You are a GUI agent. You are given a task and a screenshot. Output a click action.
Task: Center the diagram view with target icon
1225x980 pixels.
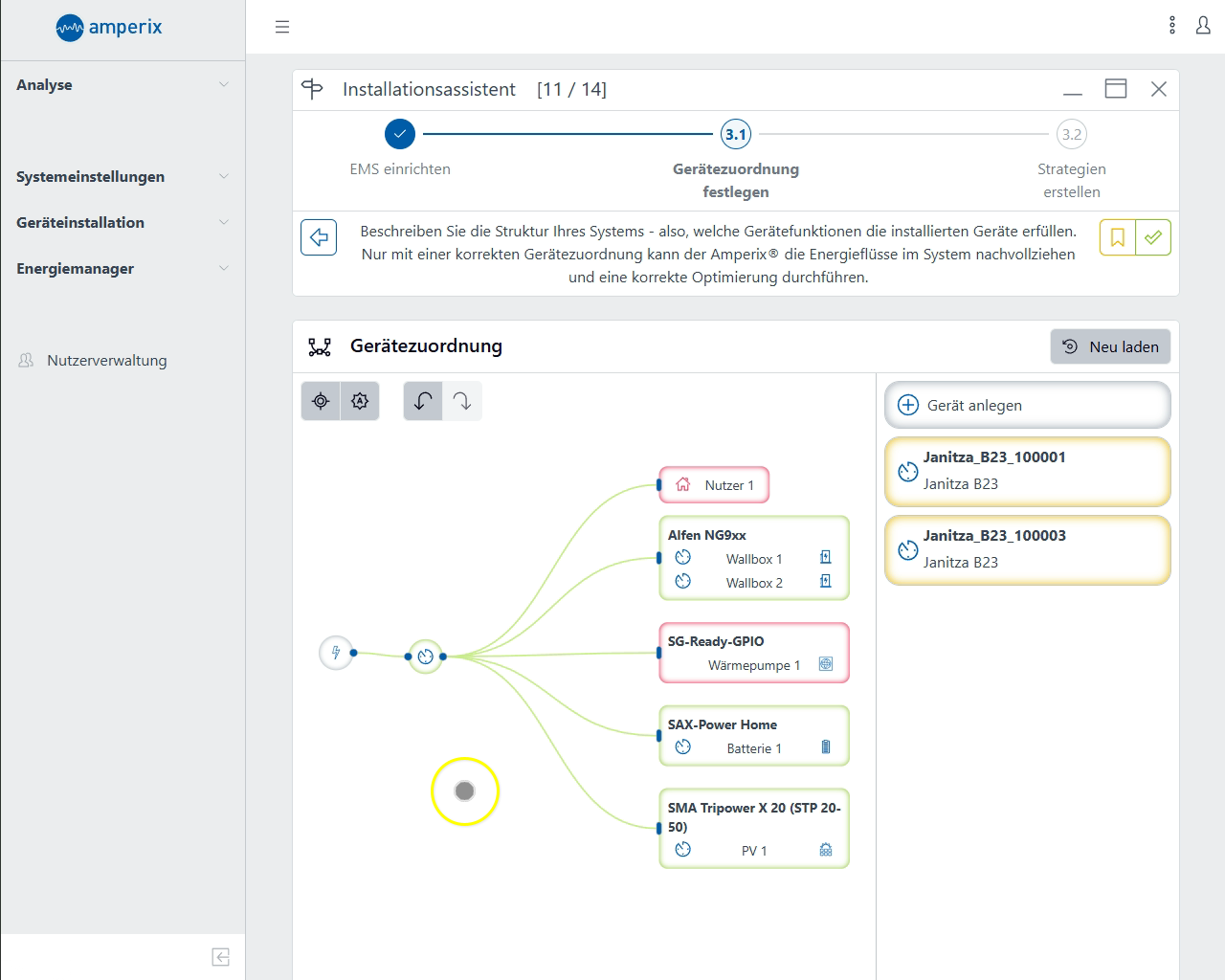tap(321, 401)
